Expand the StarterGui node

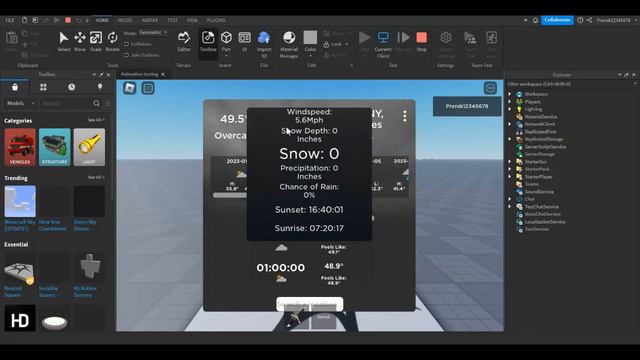(509, 162)
